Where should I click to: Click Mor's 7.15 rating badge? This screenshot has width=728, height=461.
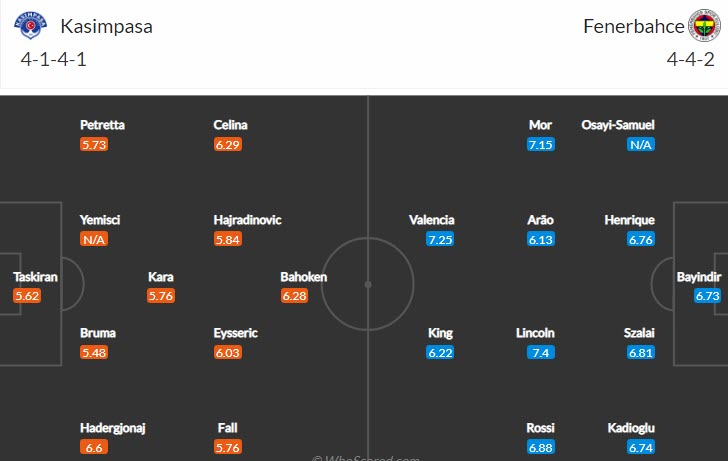click(x=540, y=144)
